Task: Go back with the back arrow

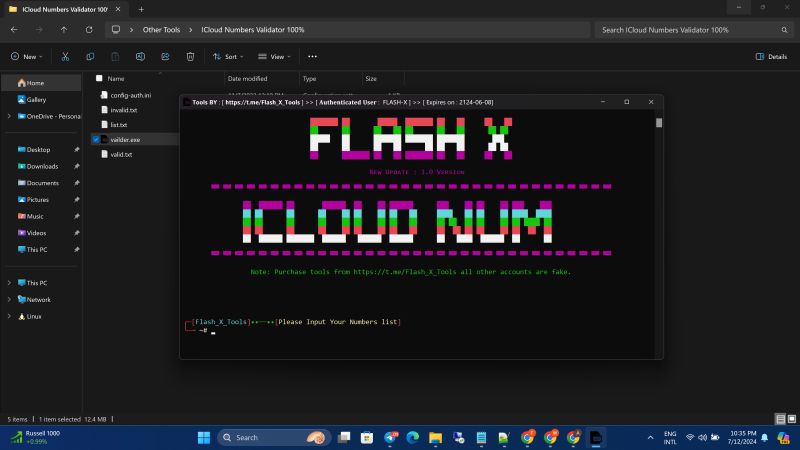Action: 14,30
